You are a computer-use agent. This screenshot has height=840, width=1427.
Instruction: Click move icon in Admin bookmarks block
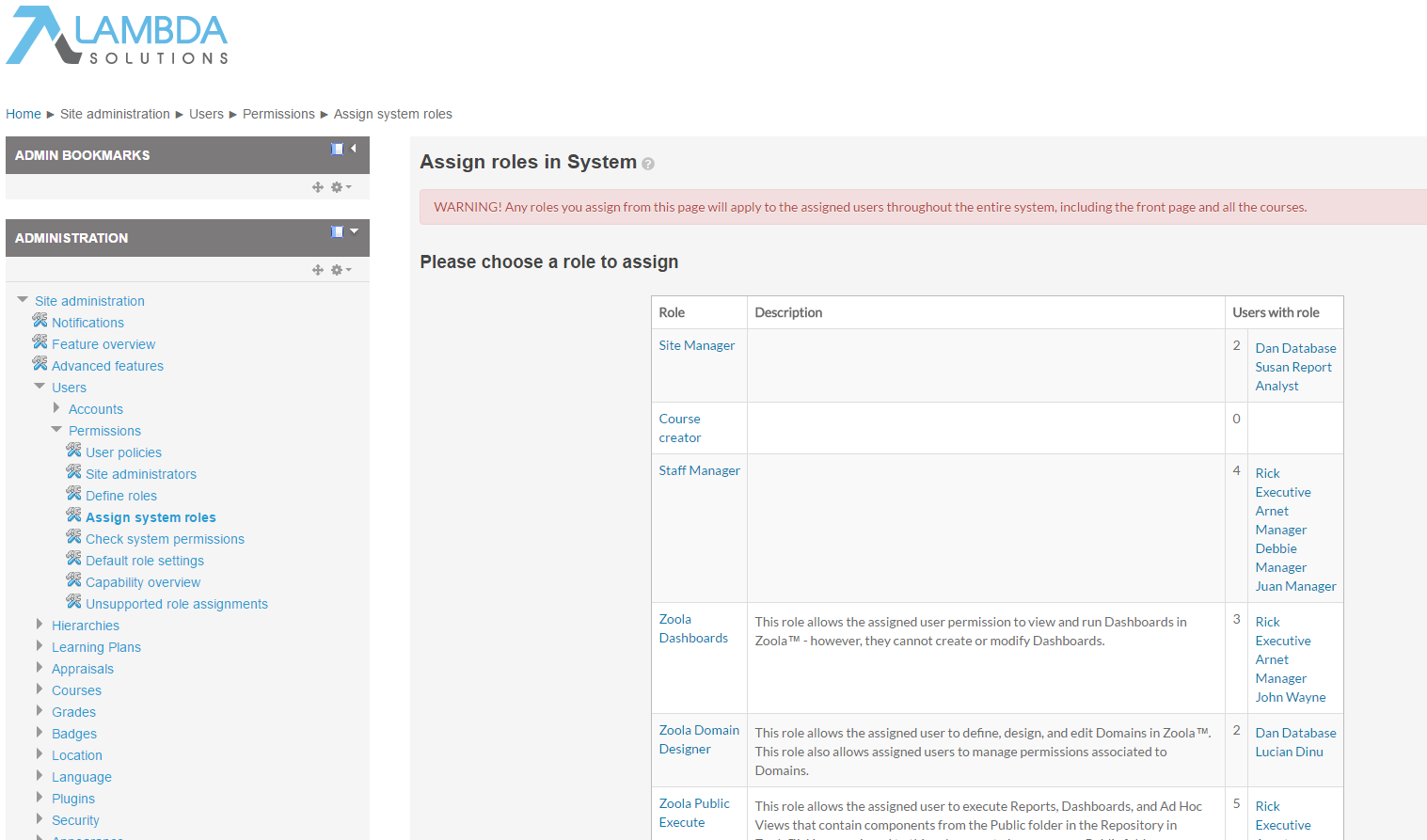click(318, 187)
